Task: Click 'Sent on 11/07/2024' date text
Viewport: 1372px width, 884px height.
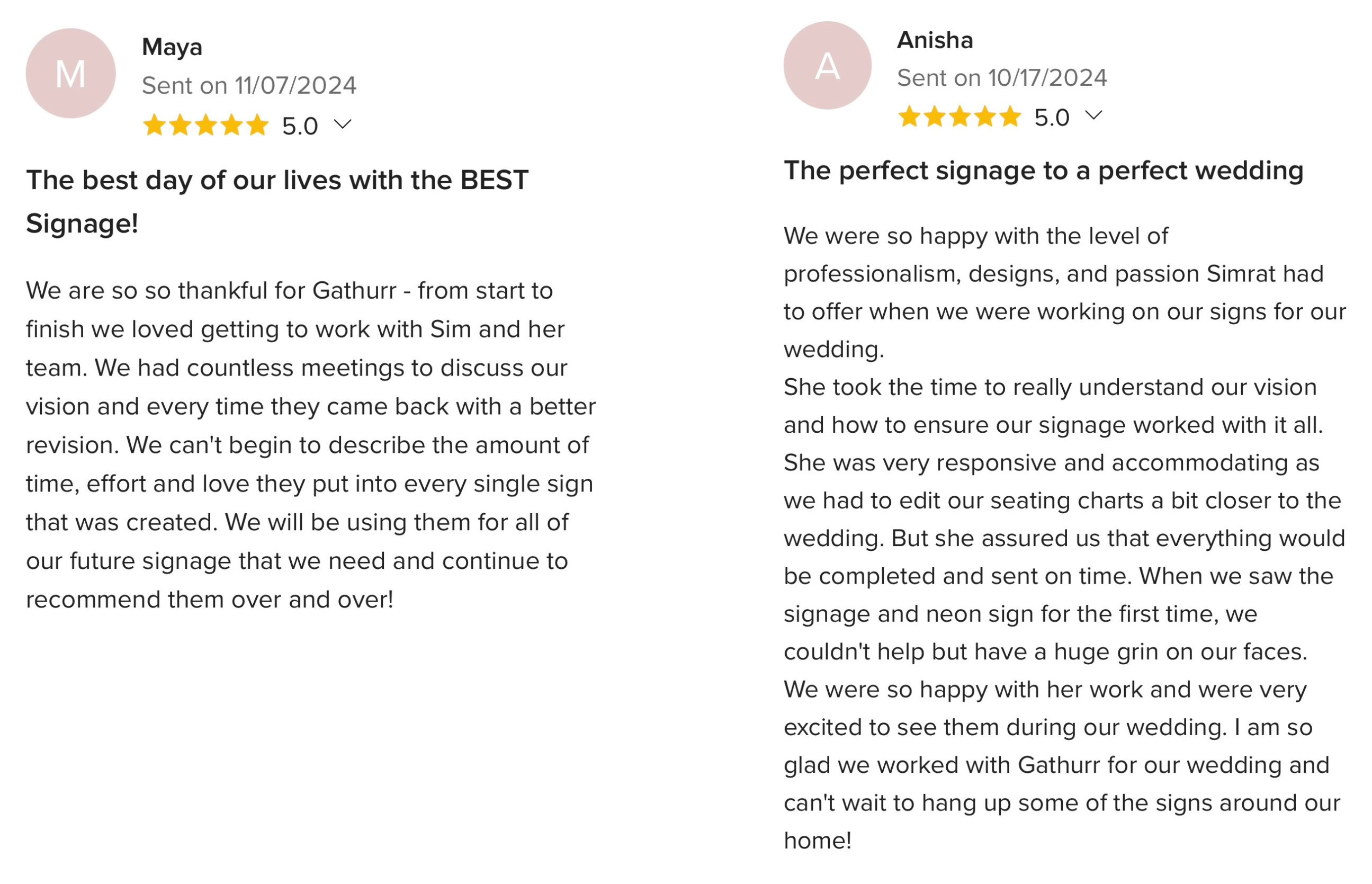Action: coord(249,85)
